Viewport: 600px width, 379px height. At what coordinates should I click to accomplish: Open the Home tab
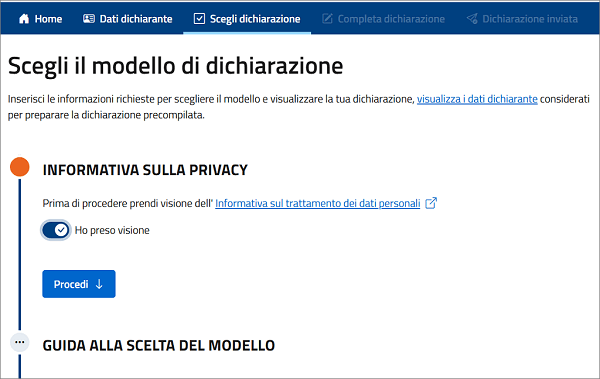(40, 19)
